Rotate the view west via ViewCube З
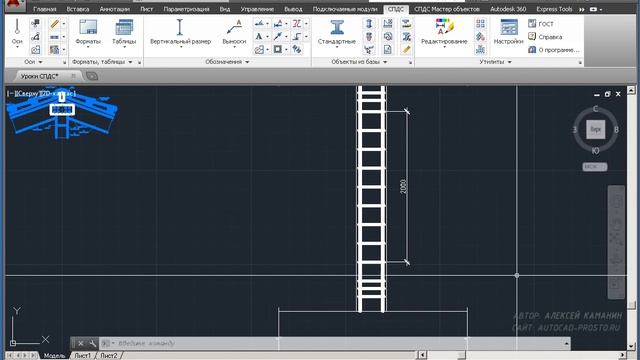 [575, 129]
